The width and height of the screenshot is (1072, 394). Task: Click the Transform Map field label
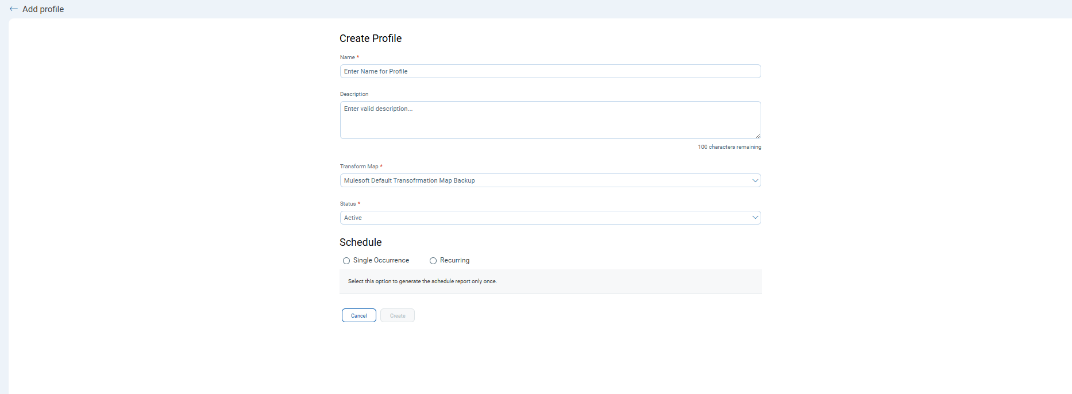click(359, 166)
